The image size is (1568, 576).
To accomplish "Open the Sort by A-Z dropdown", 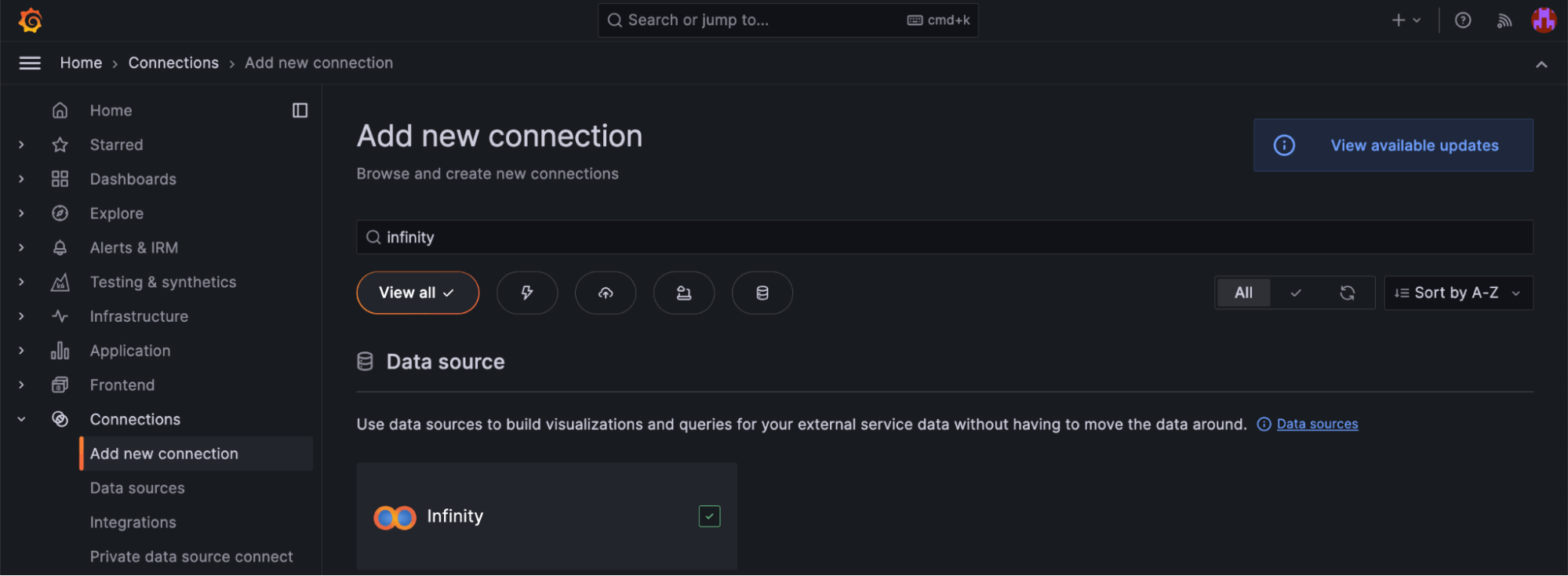I will coord(1457,293).
